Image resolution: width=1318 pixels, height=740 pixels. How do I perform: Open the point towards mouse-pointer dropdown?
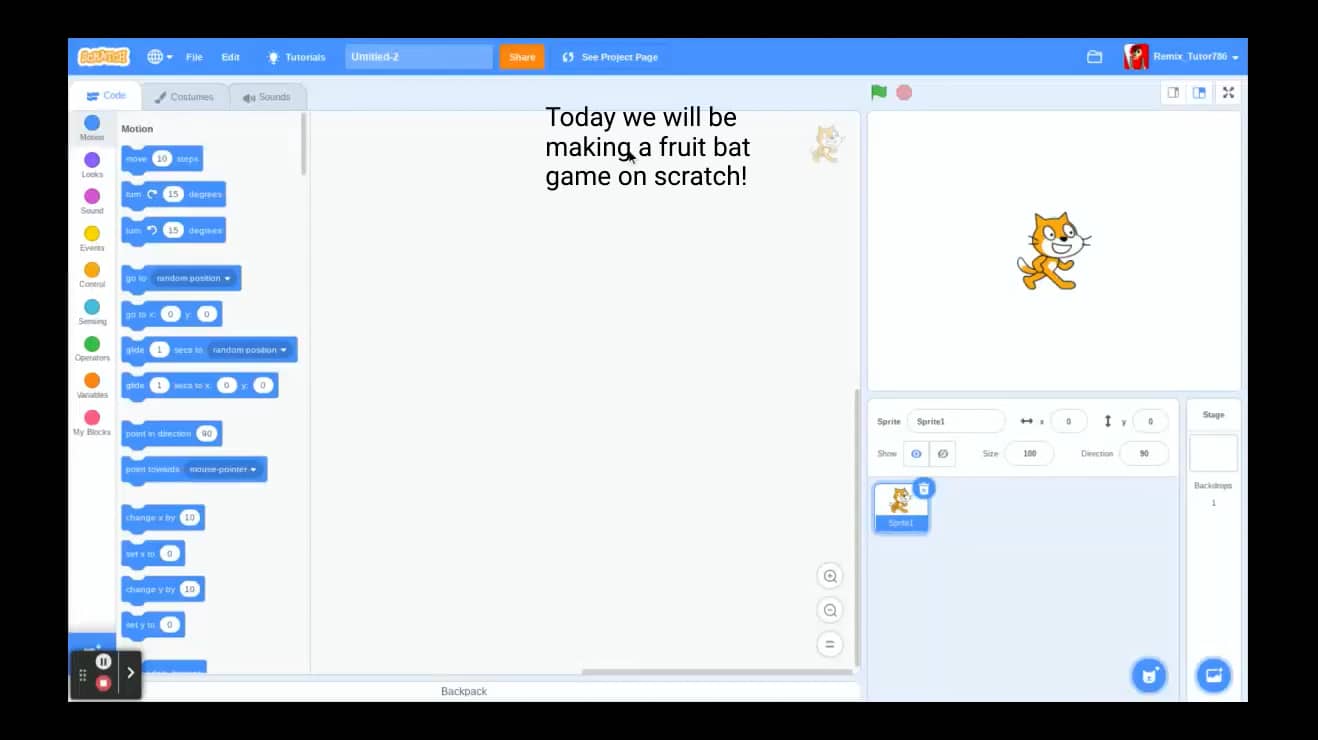[223, 469]
